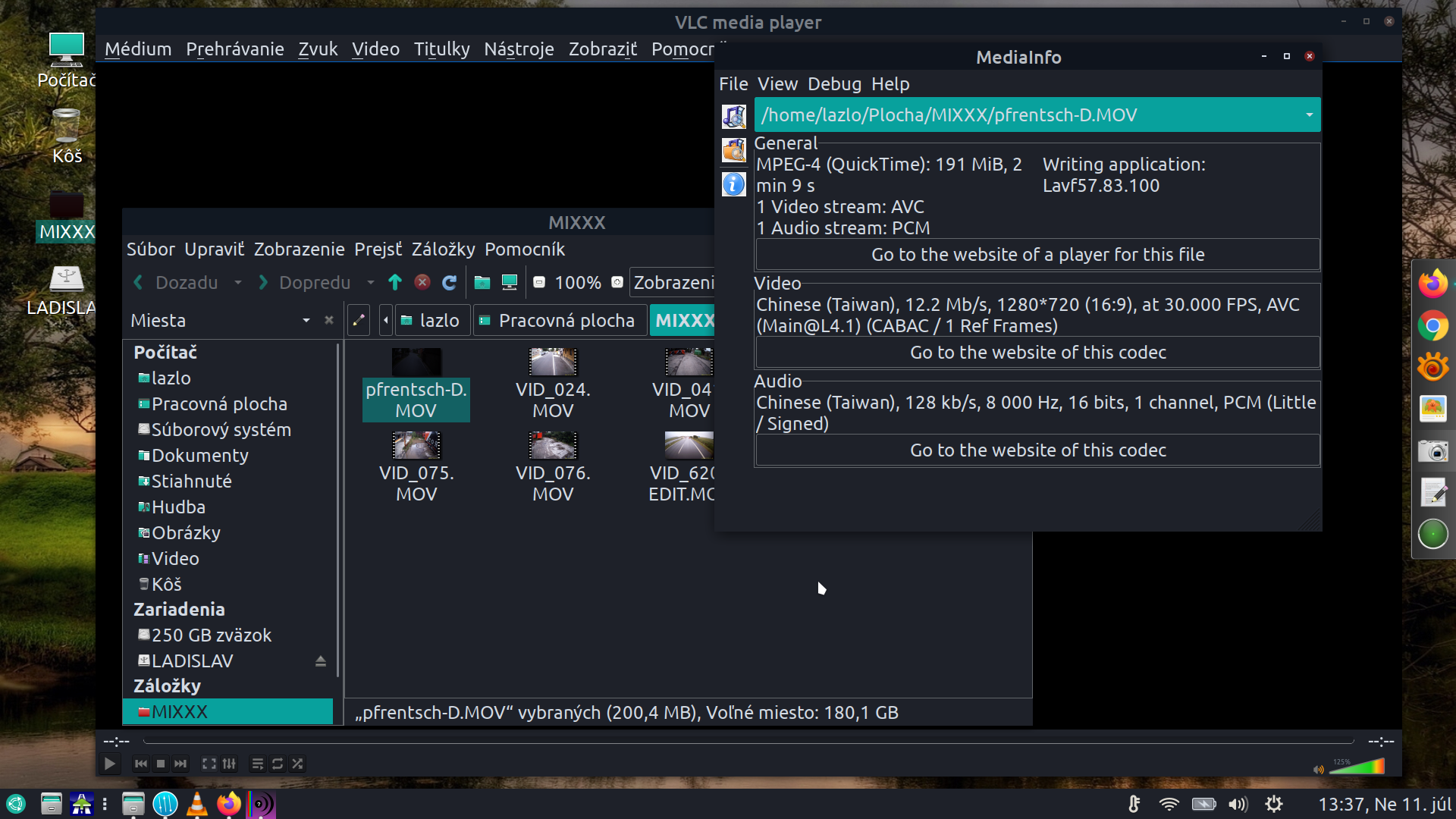Select Stiahnuté in the sidebar
1456x819 pixels.
[x=191, y=482]
